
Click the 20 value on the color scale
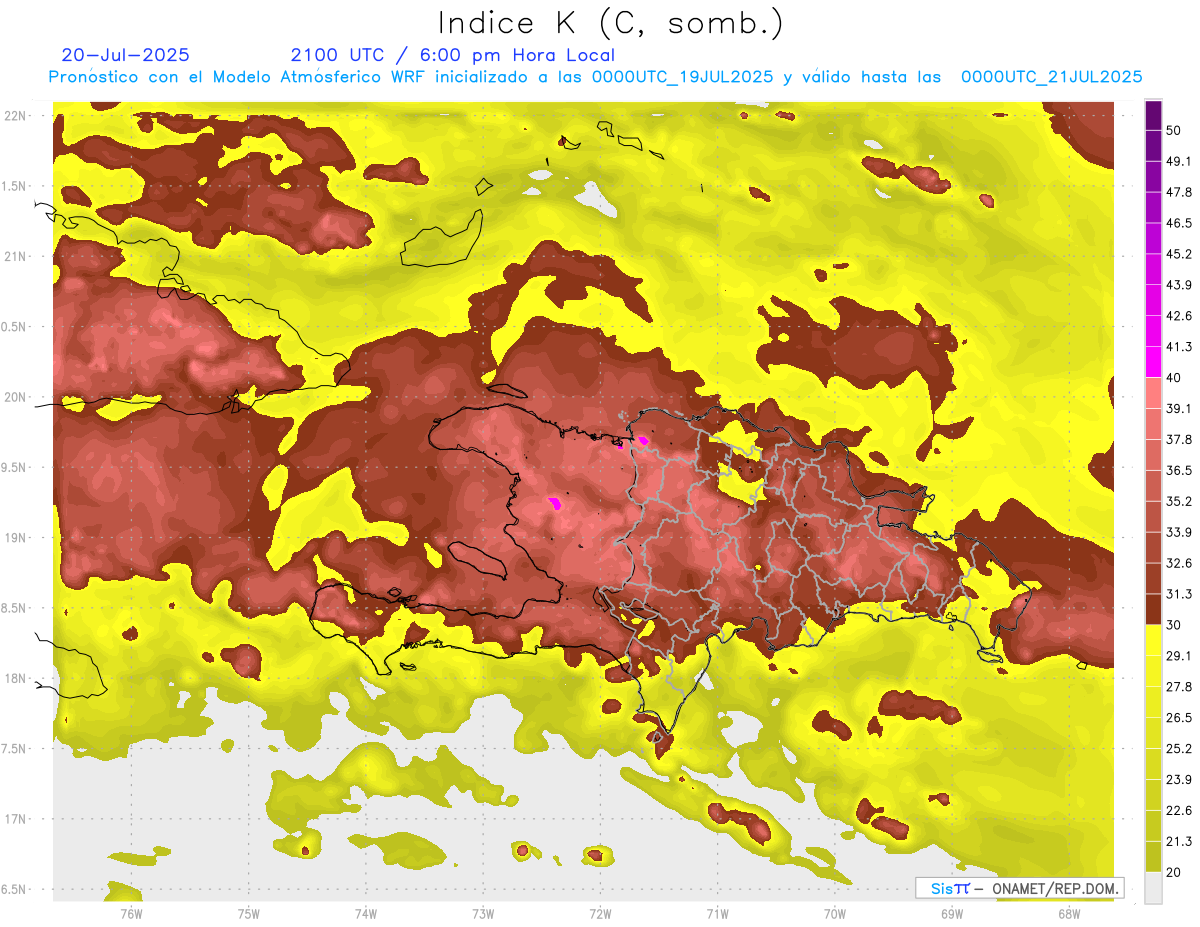point(1174,872)
